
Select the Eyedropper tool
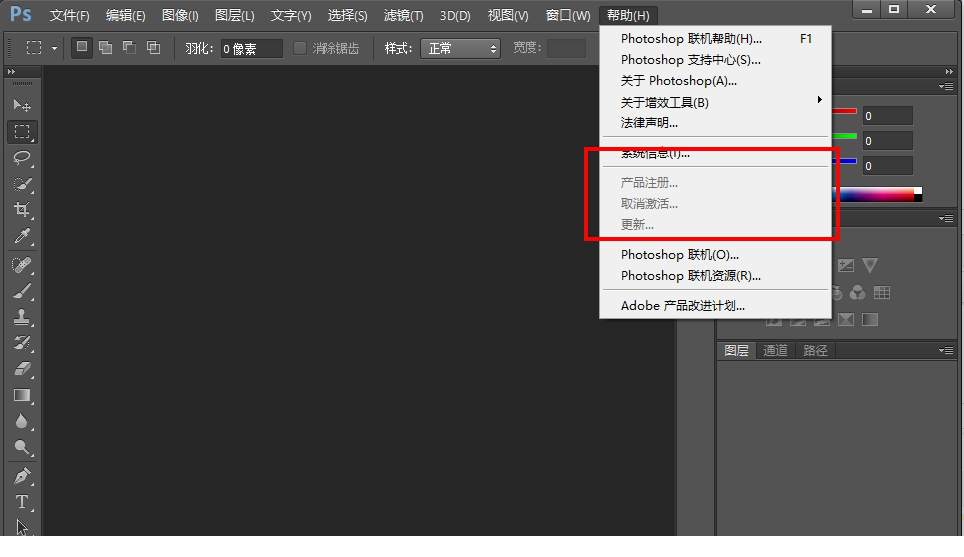click(x=22, y=235)
